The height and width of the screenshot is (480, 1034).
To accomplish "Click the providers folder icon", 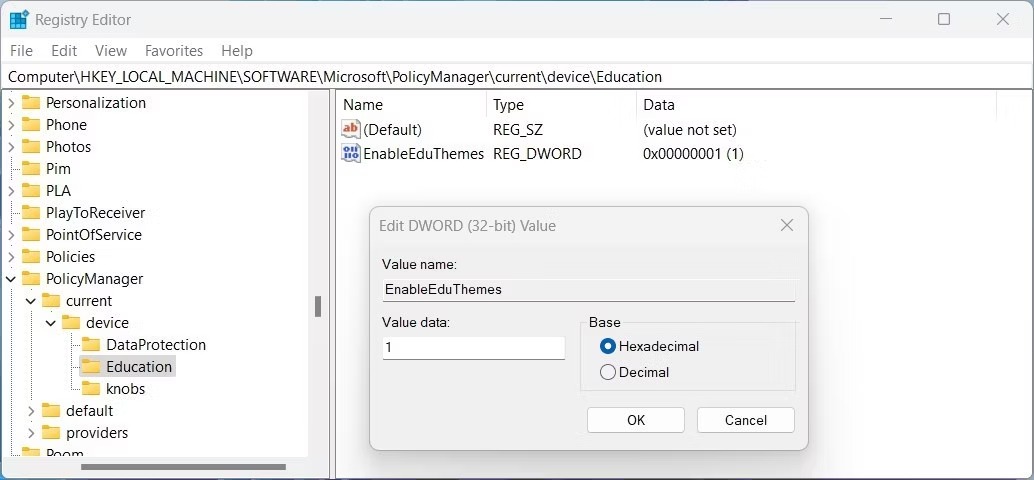I will click(x=51, y=433).
